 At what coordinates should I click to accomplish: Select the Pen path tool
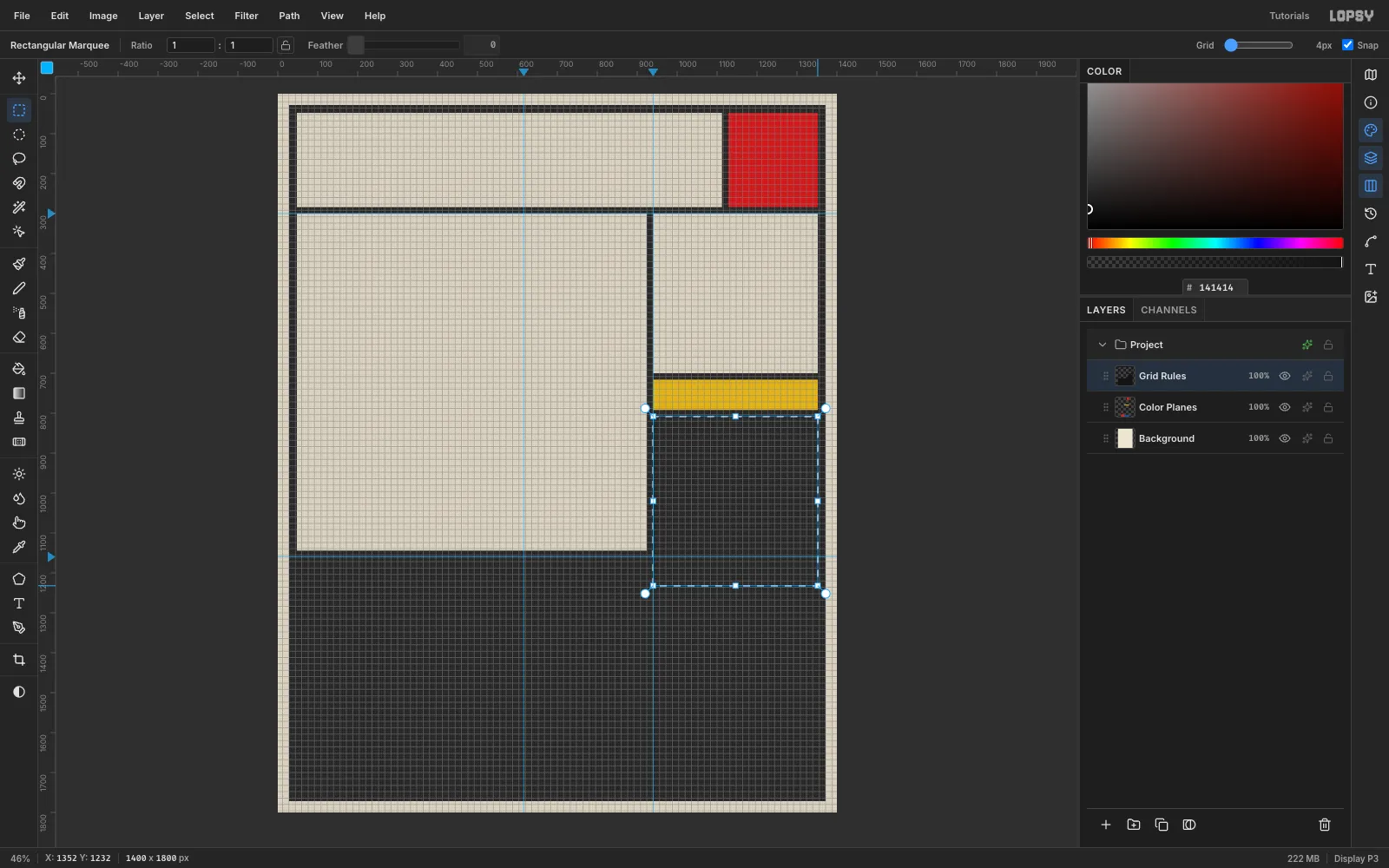19,628
